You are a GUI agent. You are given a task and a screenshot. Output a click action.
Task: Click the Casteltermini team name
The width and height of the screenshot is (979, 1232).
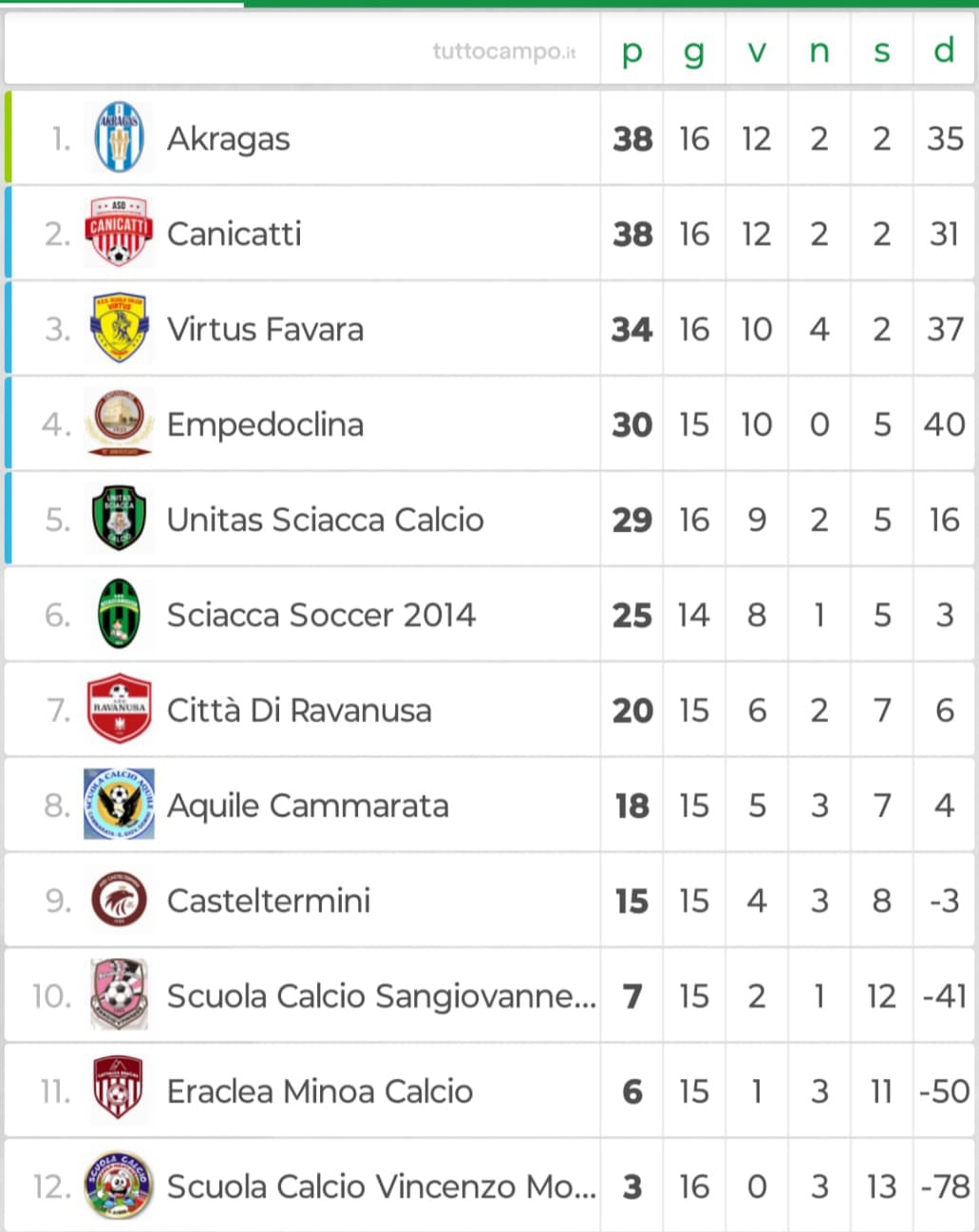tap(269, 900)
